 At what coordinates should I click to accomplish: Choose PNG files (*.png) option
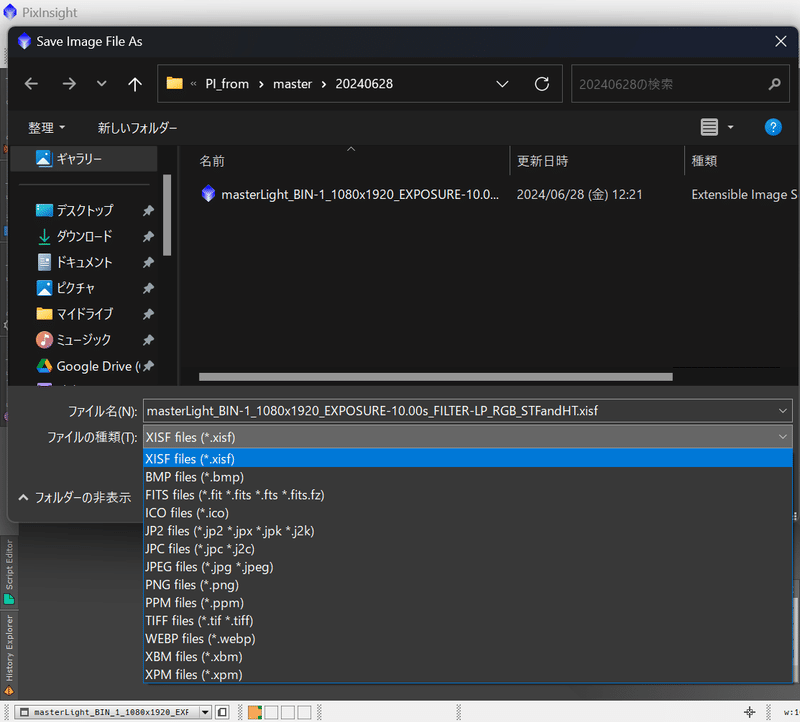click(x=468, y=585)
